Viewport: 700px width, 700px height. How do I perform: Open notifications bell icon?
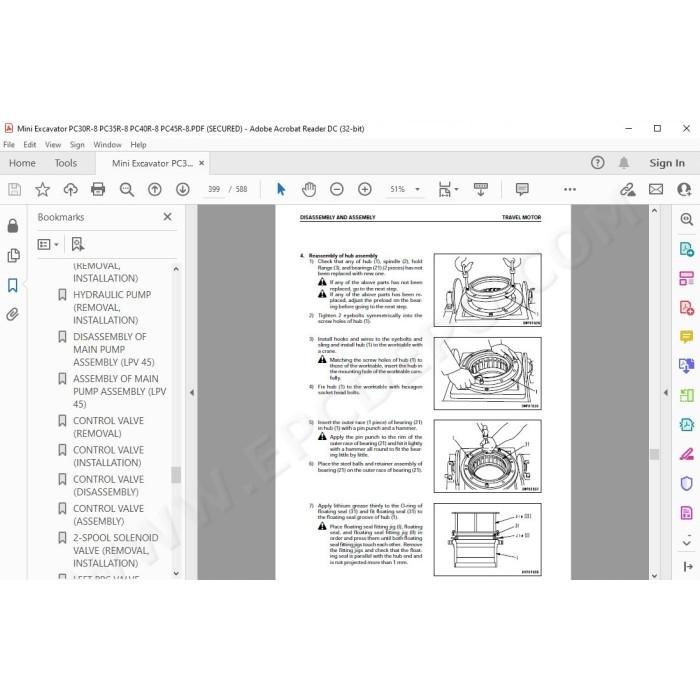click(x=624, y=163)
